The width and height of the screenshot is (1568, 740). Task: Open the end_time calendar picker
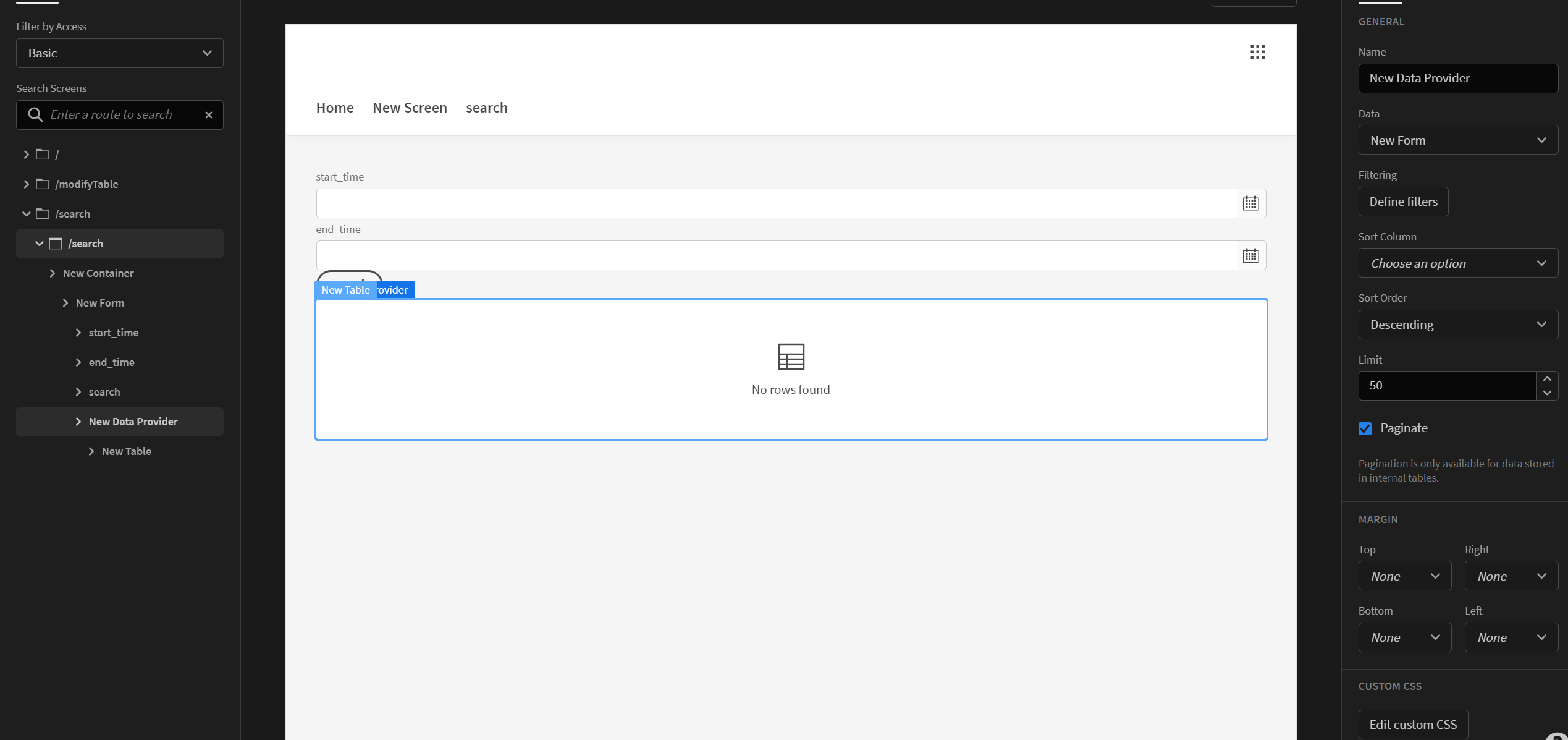point(1250,255)
